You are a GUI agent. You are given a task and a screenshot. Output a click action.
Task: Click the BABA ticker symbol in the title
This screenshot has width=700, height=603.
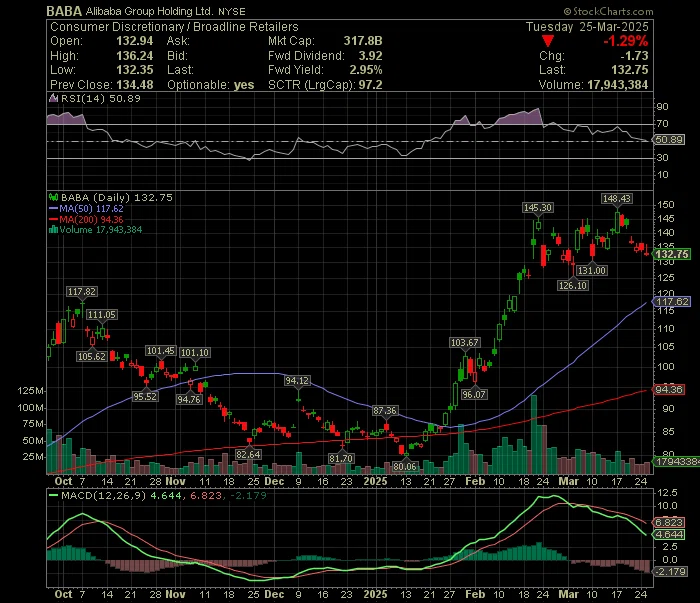(64, 11)
